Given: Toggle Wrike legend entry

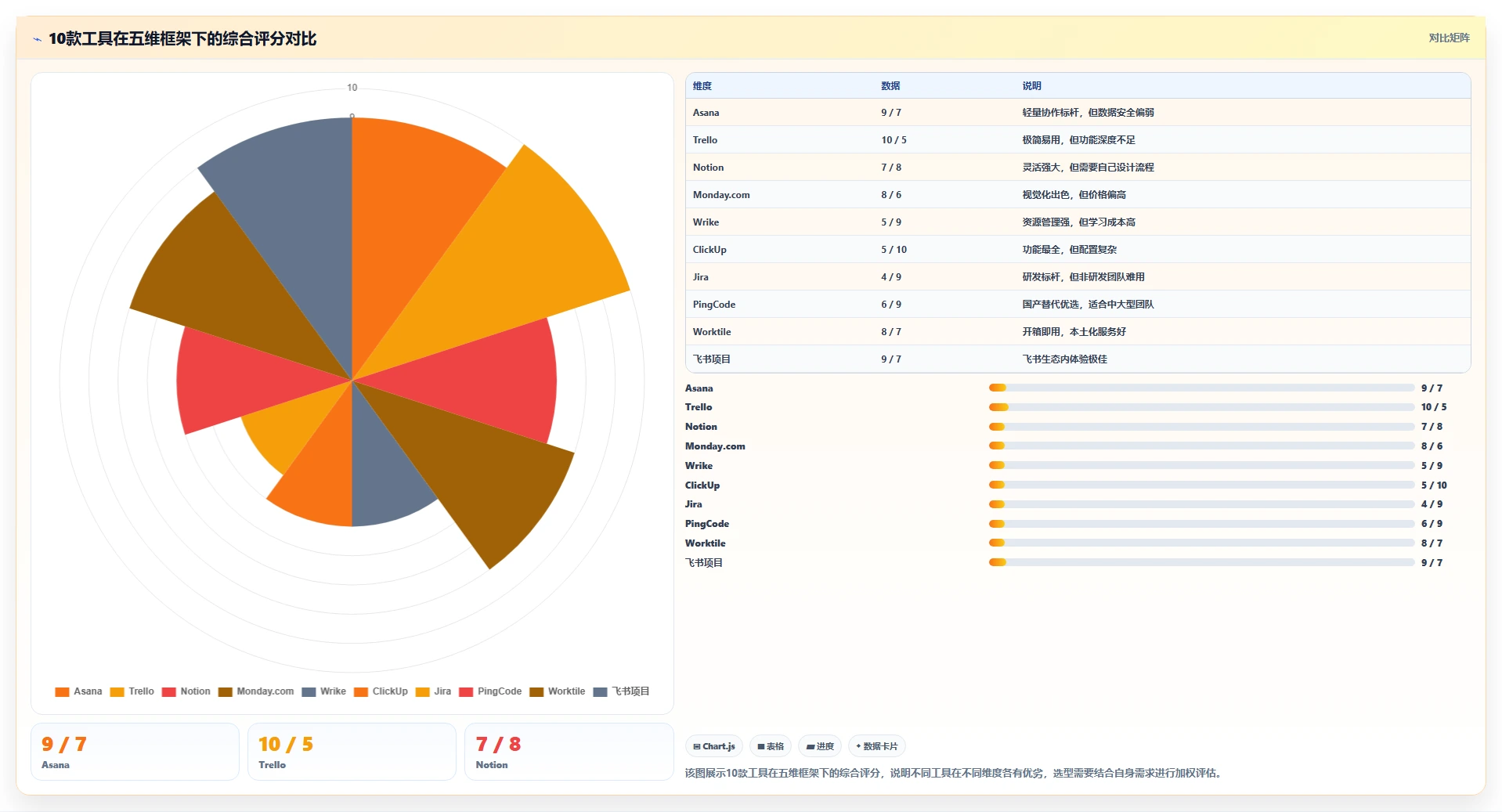Looking at the screenshot, I should pyautogui.click(x=324, y=691).
